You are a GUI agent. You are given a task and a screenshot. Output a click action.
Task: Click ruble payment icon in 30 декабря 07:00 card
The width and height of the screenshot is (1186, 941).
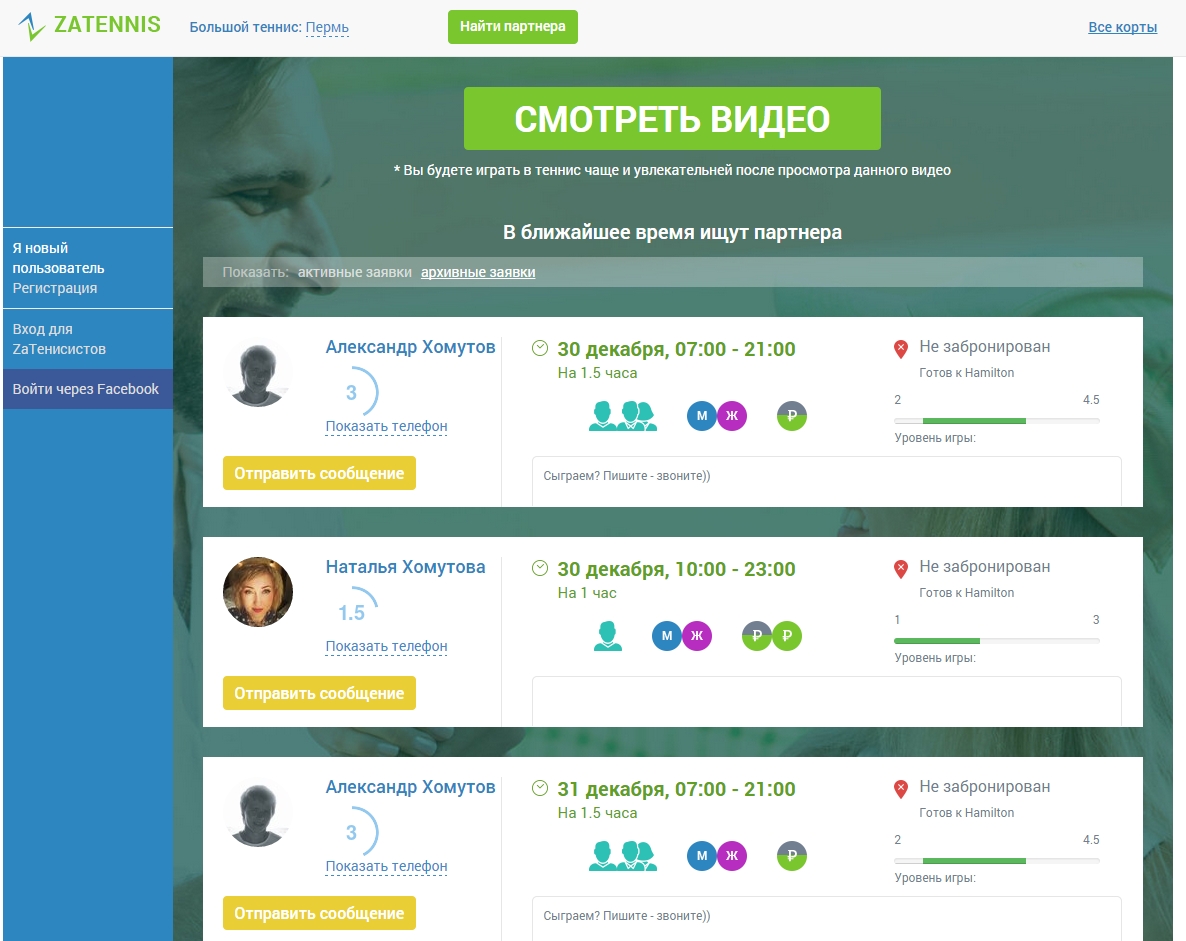[x=792, y=416]
